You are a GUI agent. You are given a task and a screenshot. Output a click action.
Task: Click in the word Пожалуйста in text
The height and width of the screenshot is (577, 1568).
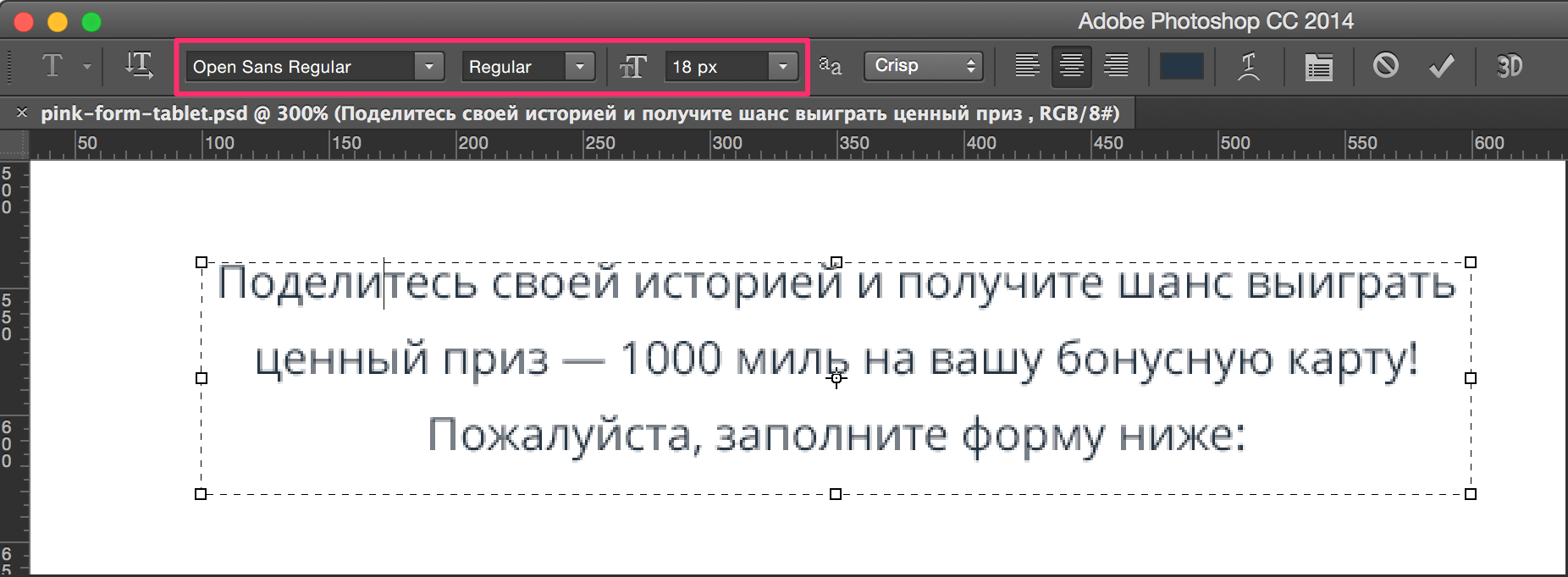[x=559, y=436]
